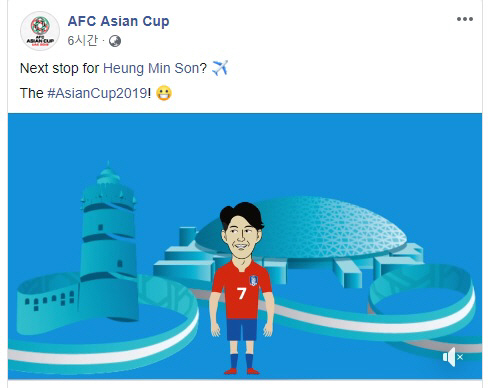Viewport: 488px width, 388px height.
Task: Click the AFC Asian Cup page name
Action: [x=118, y=21]
